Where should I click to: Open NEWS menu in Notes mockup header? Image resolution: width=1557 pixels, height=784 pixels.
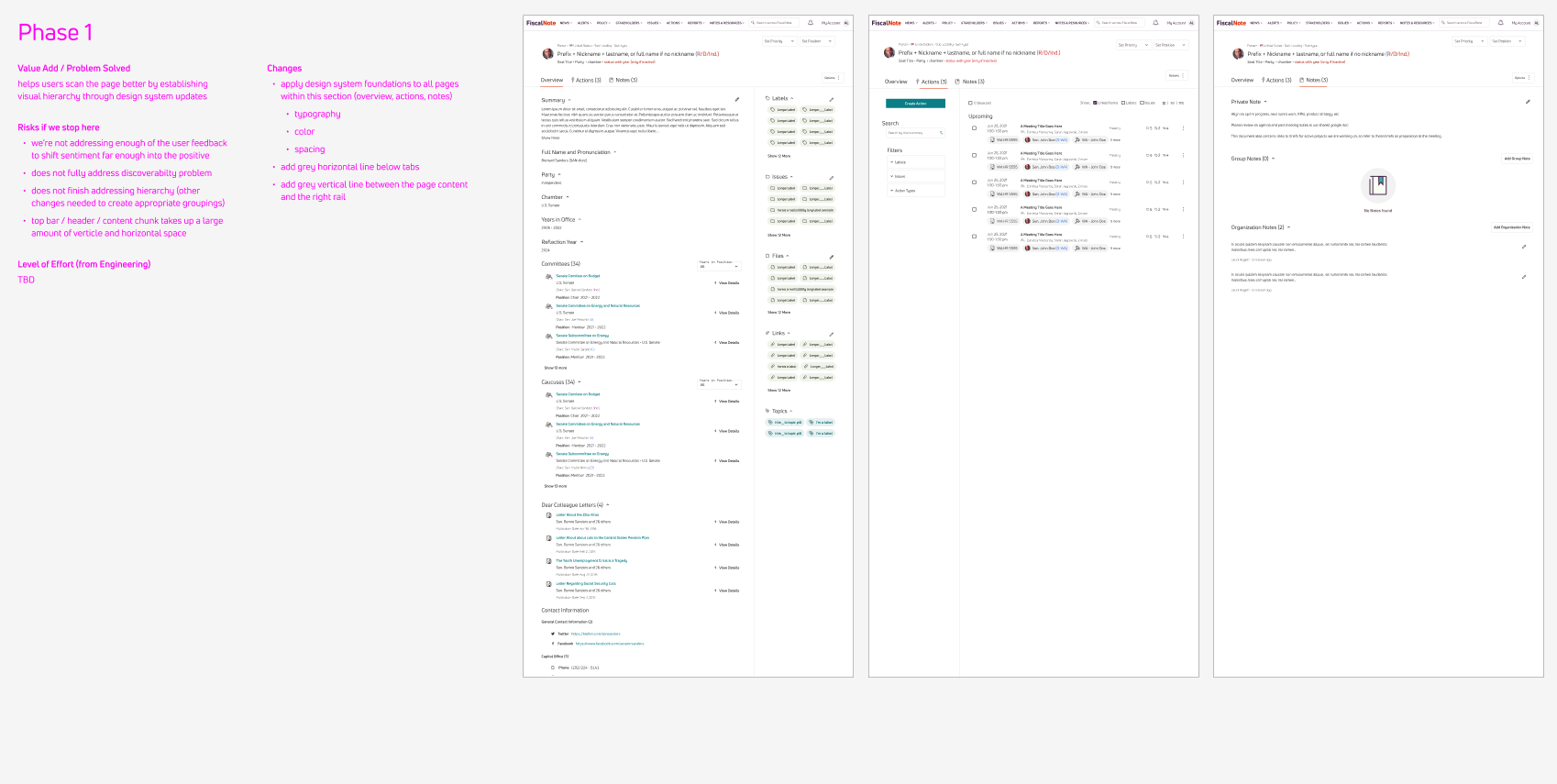tap(1255, 23)
